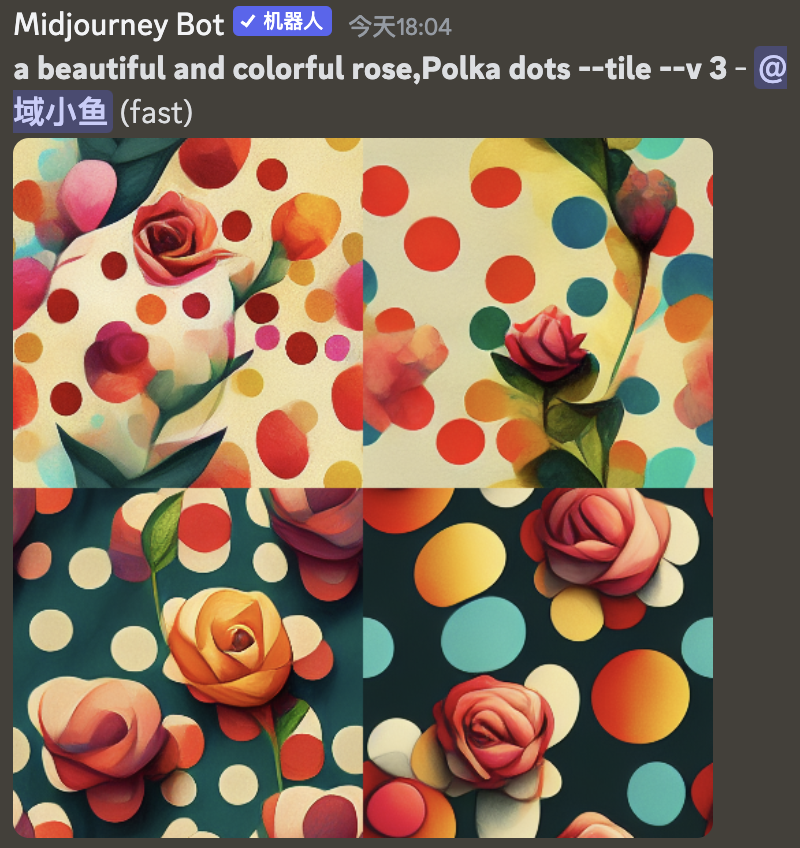Click the large orange gradient dot
Viewport: 800px width, 848px height.
(640, 697)
